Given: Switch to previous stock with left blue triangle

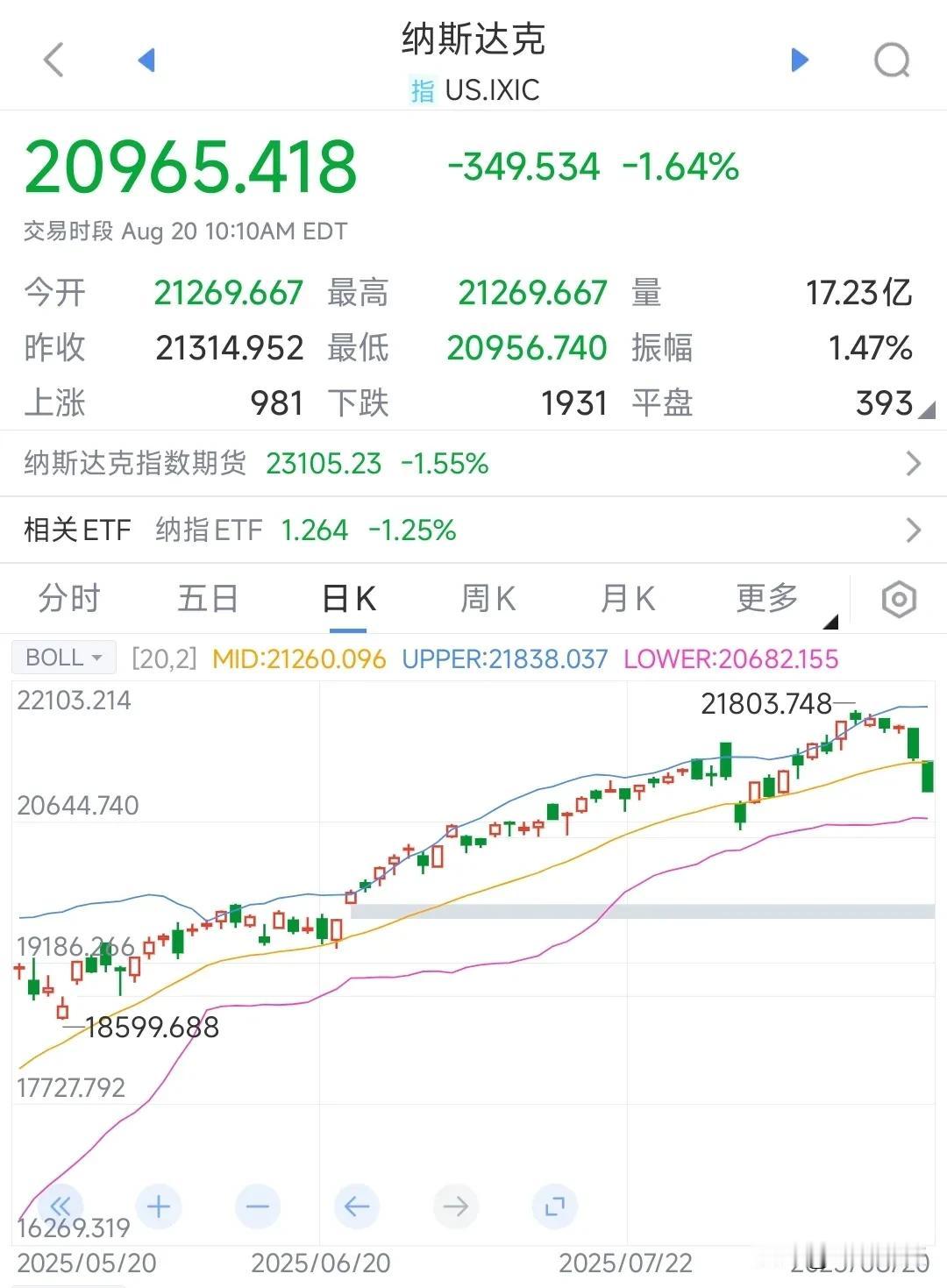Looking at the screenshot, I should coord(146,60).
